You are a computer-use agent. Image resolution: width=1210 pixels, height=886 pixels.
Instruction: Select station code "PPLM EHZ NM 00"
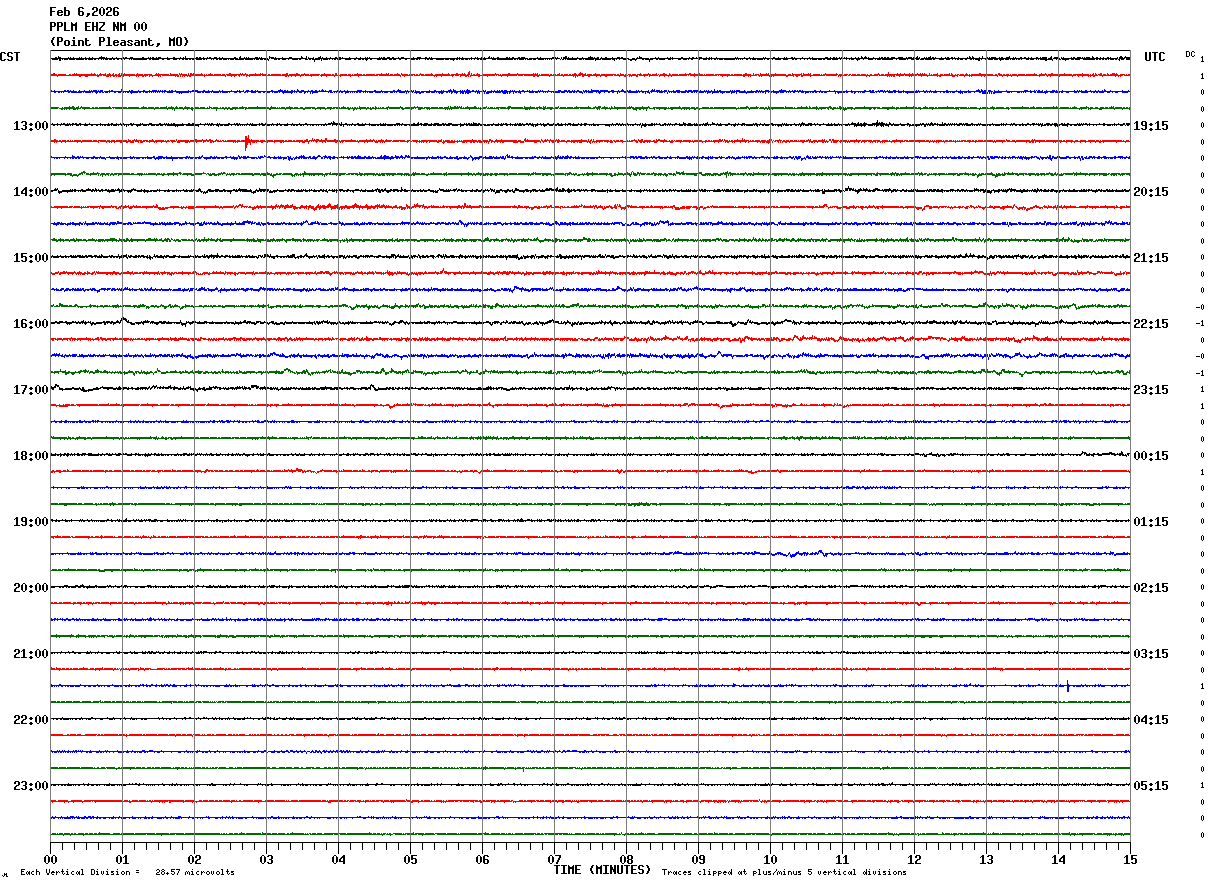point(98,27)
